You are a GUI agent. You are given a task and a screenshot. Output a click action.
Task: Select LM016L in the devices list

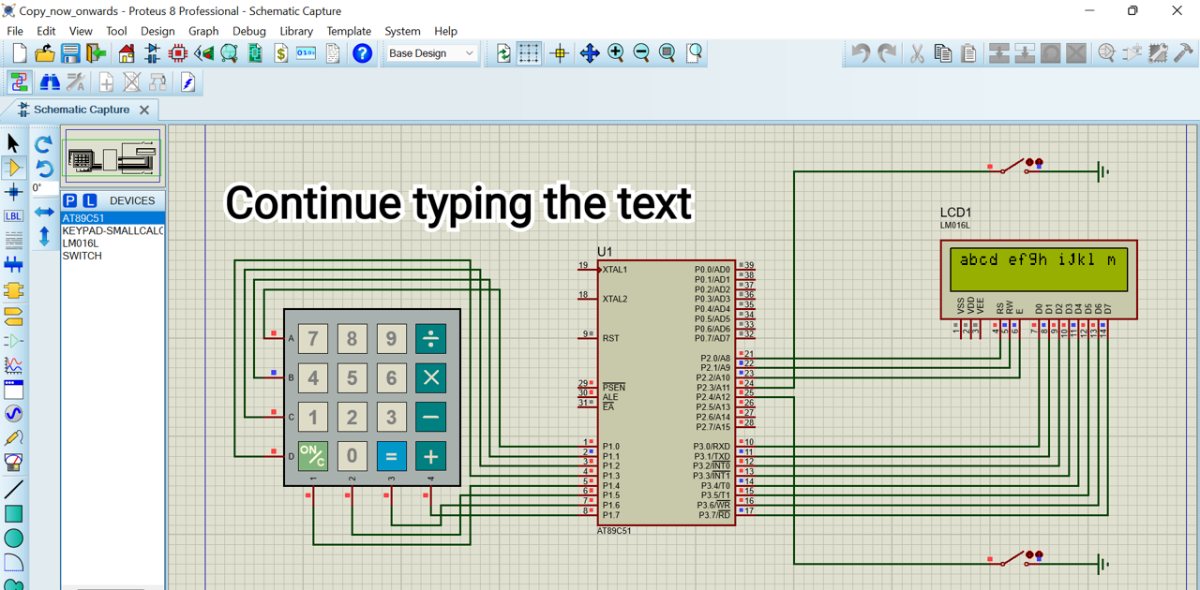tap(112, 243)
